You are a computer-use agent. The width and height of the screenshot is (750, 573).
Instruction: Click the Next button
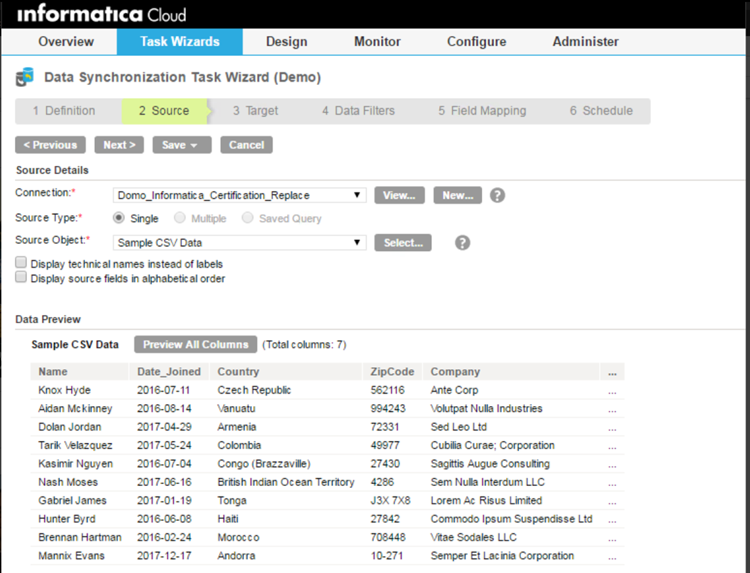(119, 145)
